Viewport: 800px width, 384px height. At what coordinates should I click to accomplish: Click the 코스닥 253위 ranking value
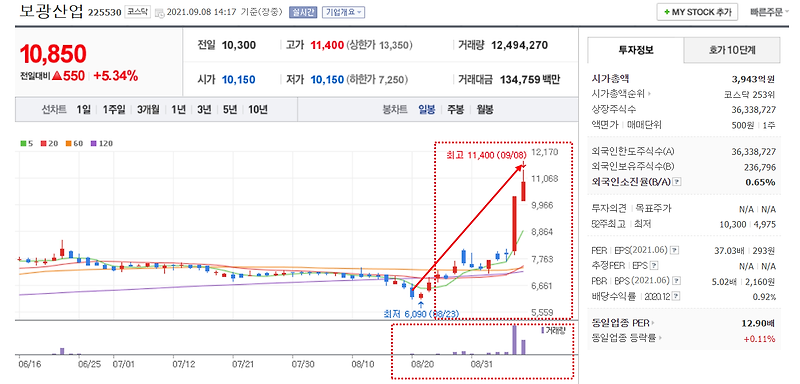pos(750,94)
